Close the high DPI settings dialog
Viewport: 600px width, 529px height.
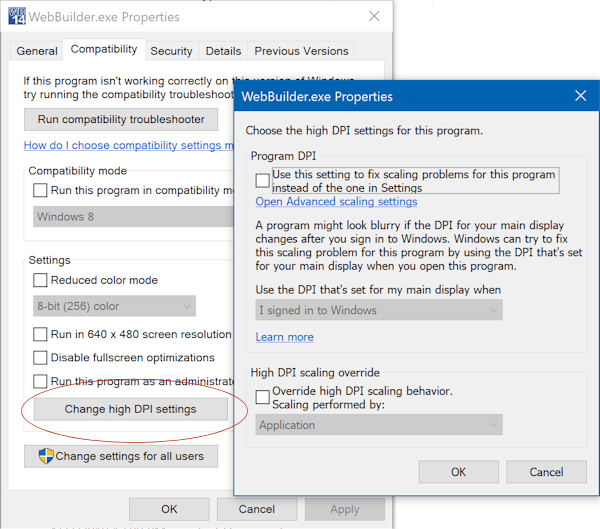(580, 96)
